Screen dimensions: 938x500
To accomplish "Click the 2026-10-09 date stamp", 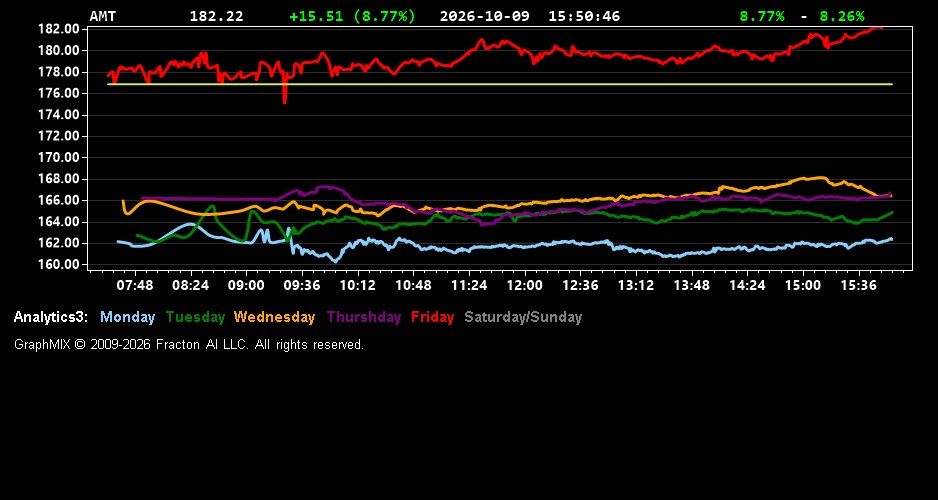I will [x=485, y=16].
